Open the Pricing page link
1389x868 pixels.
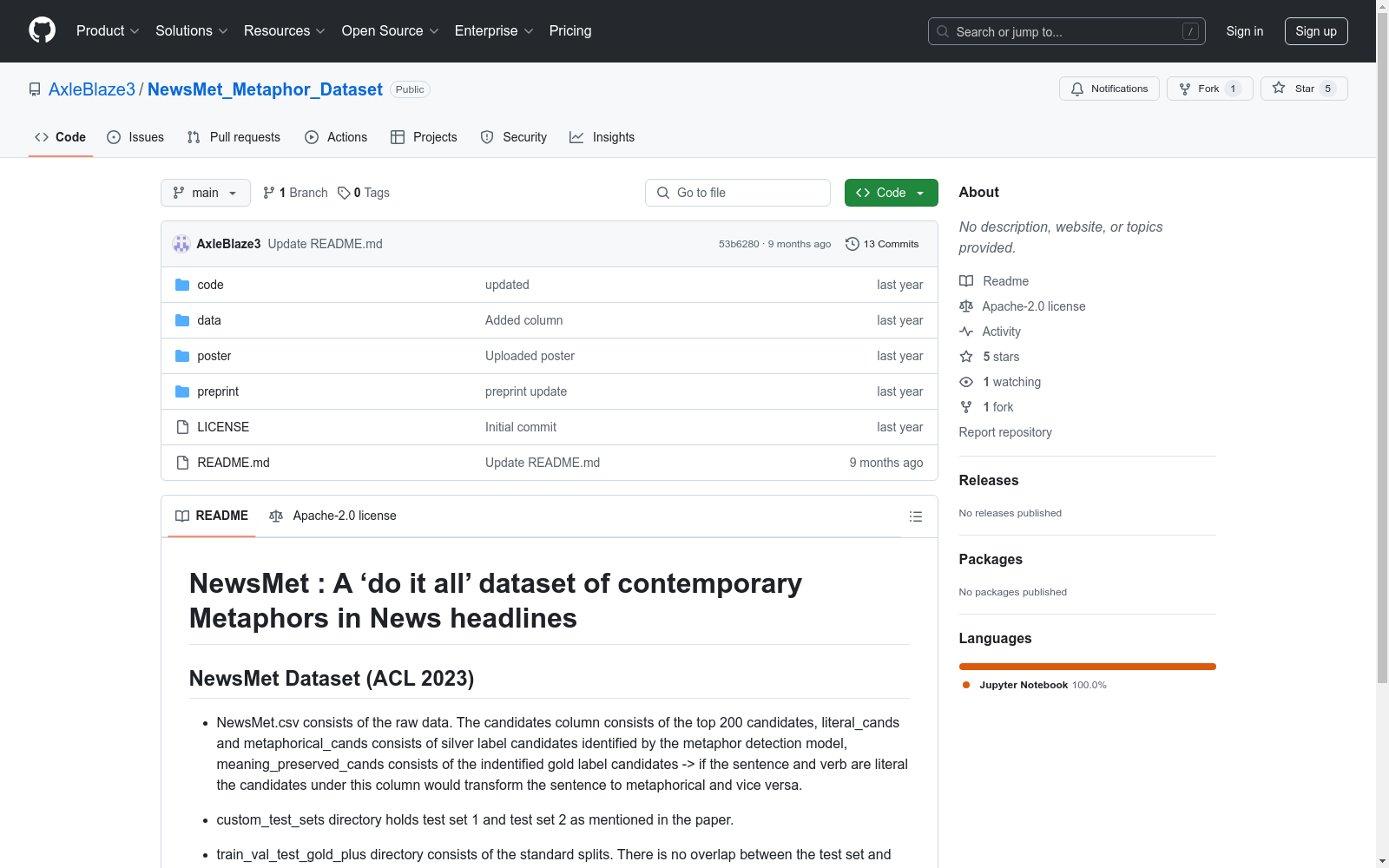click(x=570, y=31)
